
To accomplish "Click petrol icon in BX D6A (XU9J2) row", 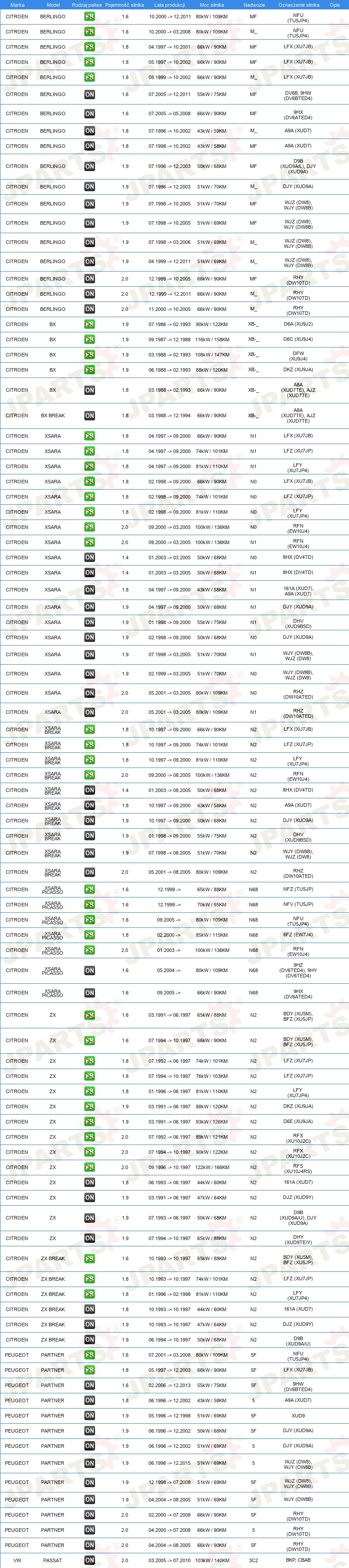I will tap(89, 324).
